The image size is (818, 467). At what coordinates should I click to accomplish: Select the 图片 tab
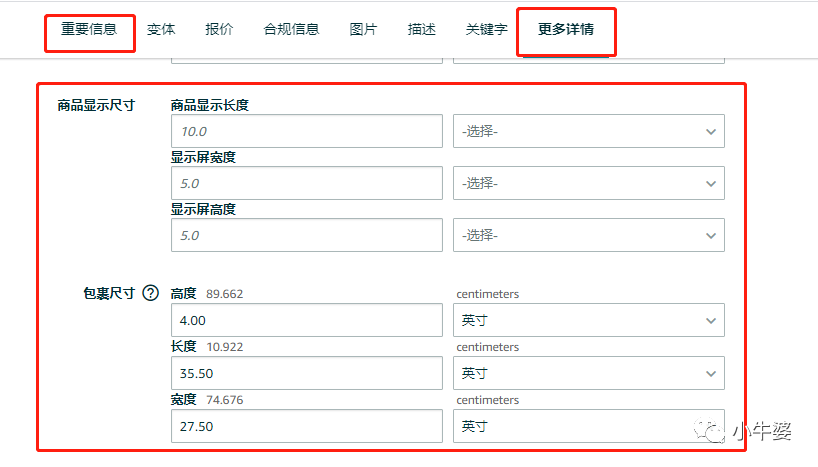(x=363, y=29)
